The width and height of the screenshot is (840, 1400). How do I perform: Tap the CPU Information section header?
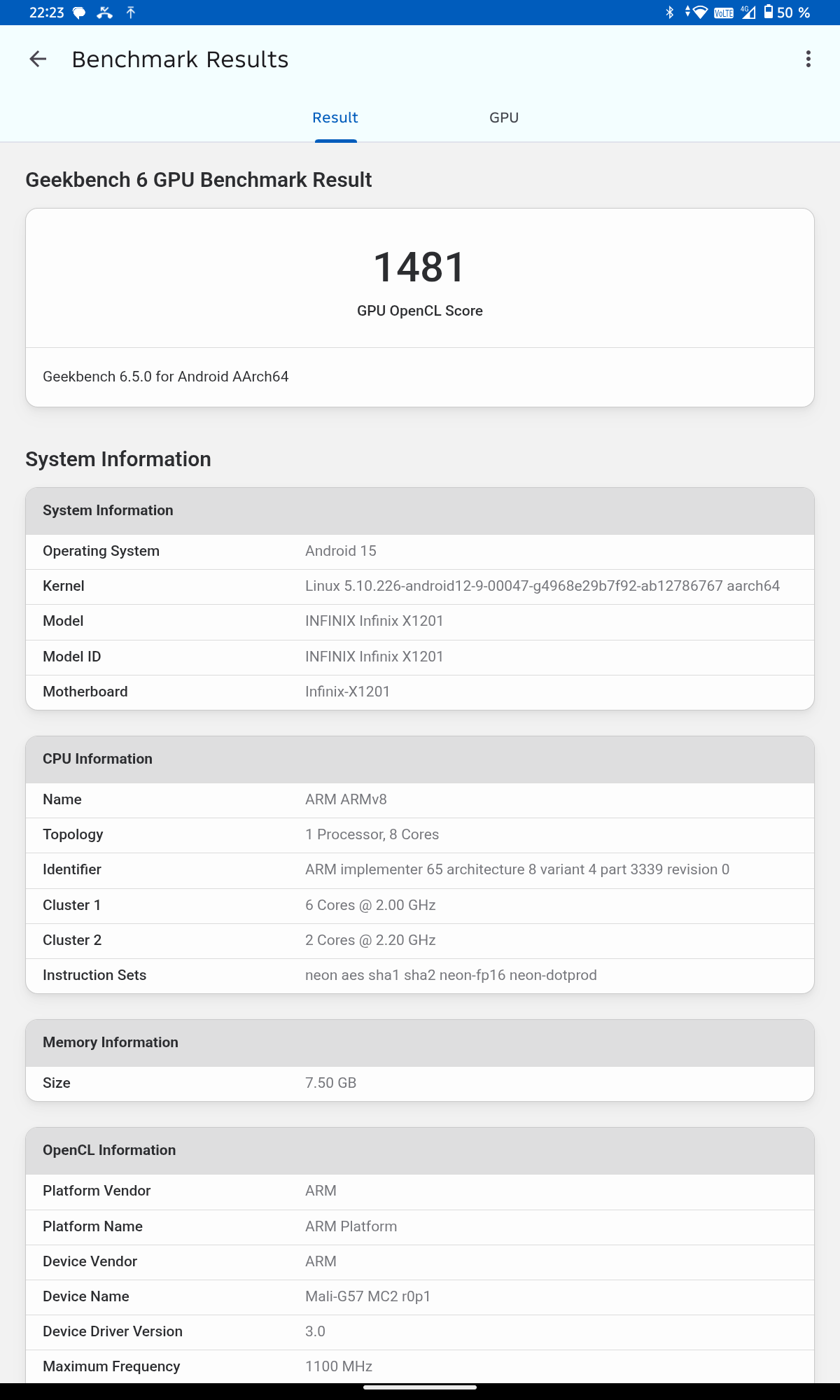click(98, 759)
